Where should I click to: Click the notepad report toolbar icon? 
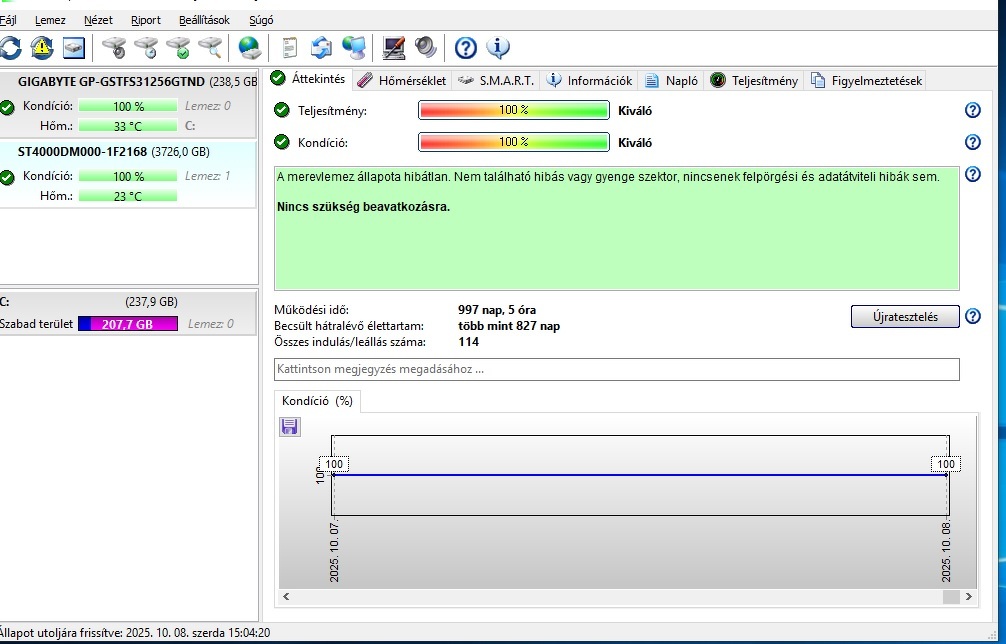pyautogui.click(x=290, y=47)
